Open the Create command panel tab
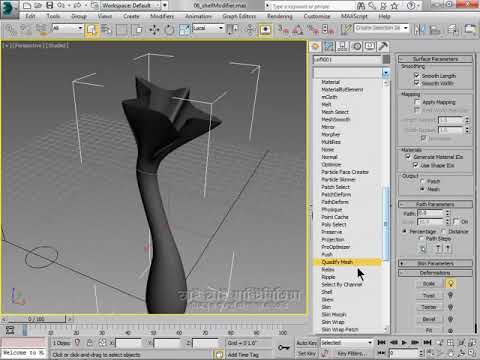Viewport: 480px width, 360px height. click(x=315, y=46)
